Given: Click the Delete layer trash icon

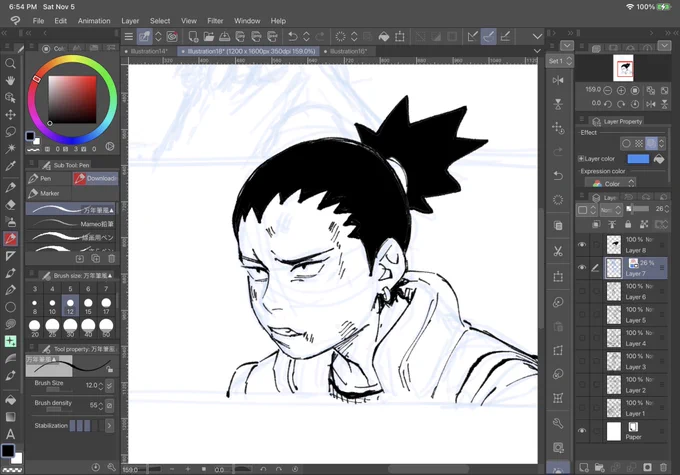Looking at the screenshot, I should (x=664, y=467).
